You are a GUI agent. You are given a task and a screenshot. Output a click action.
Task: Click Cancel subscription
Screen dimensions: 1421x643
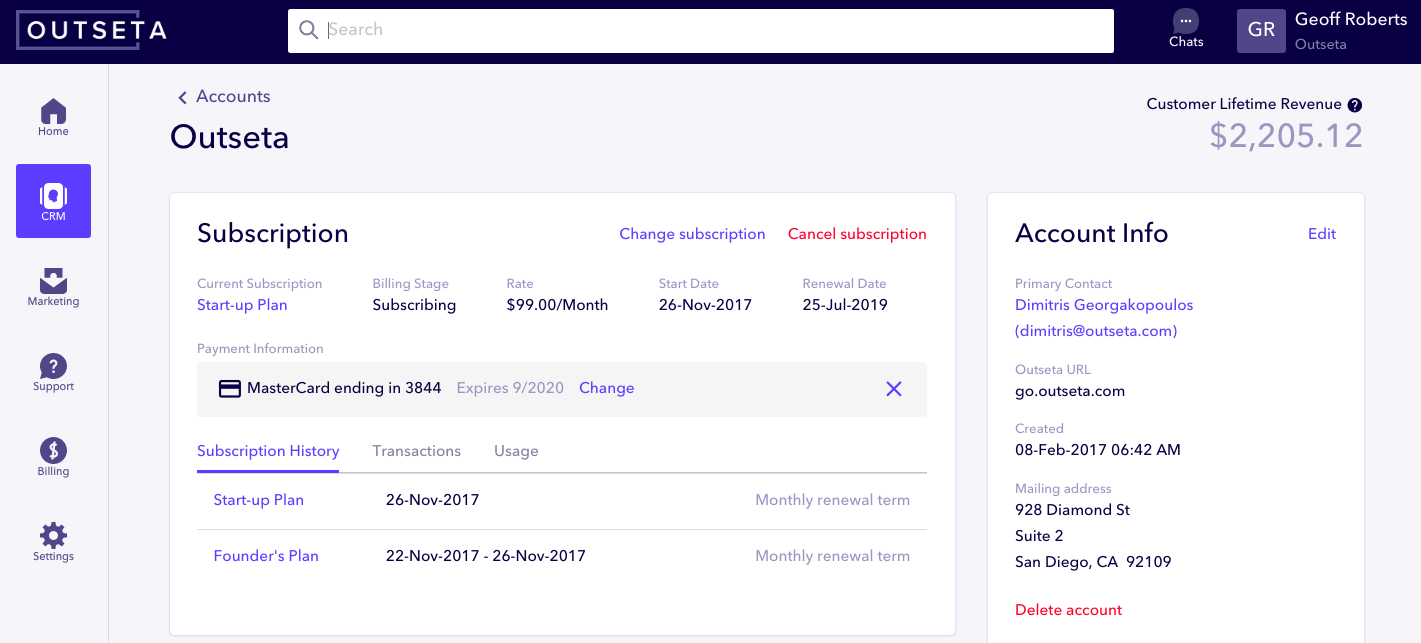coord(857,234)
